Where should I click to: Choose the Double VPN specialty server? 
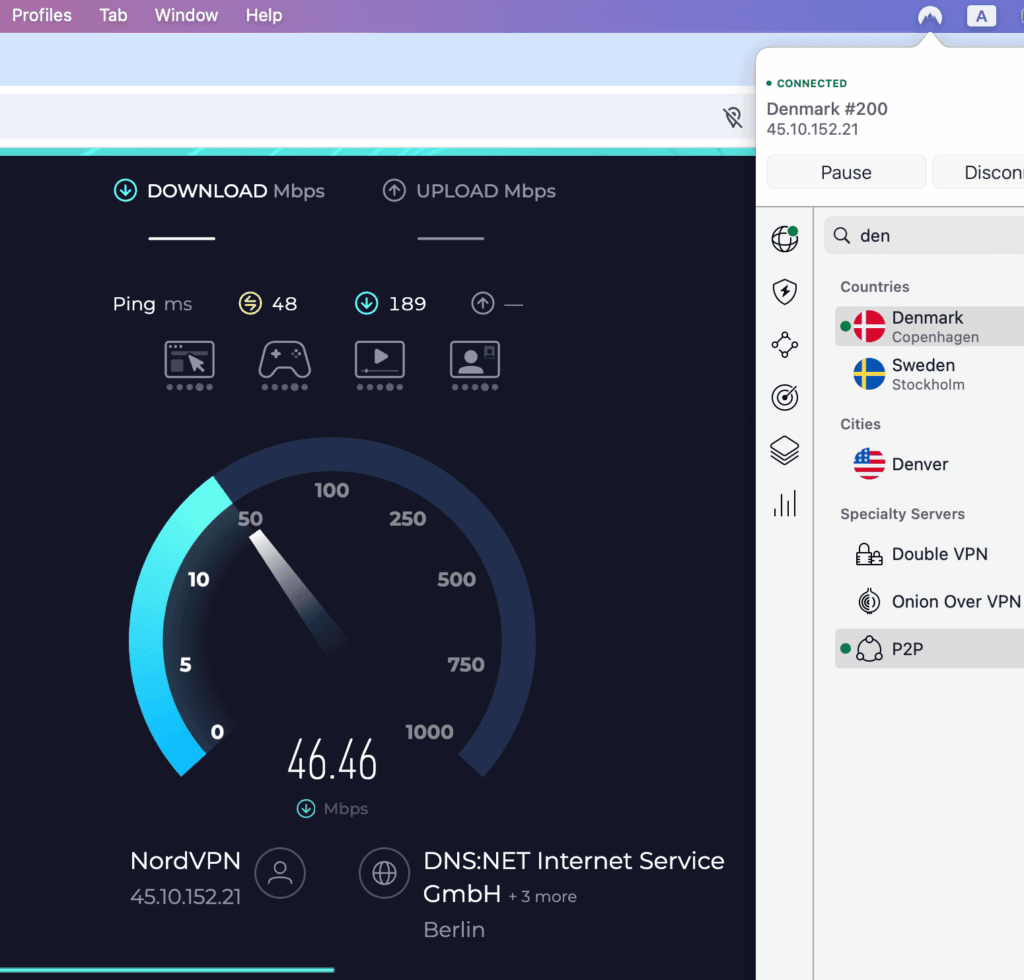(939, 554)
